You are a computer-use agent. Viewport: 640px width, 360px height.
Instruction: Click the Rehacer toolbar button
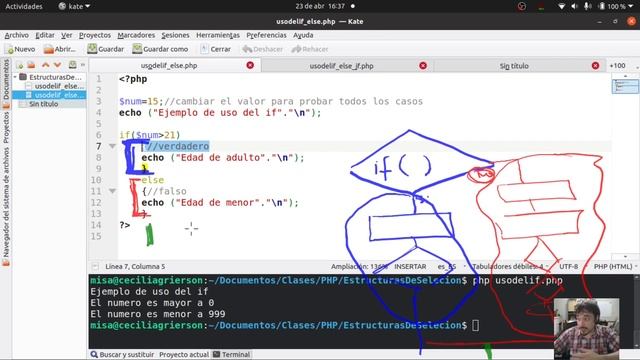[310, 49]
